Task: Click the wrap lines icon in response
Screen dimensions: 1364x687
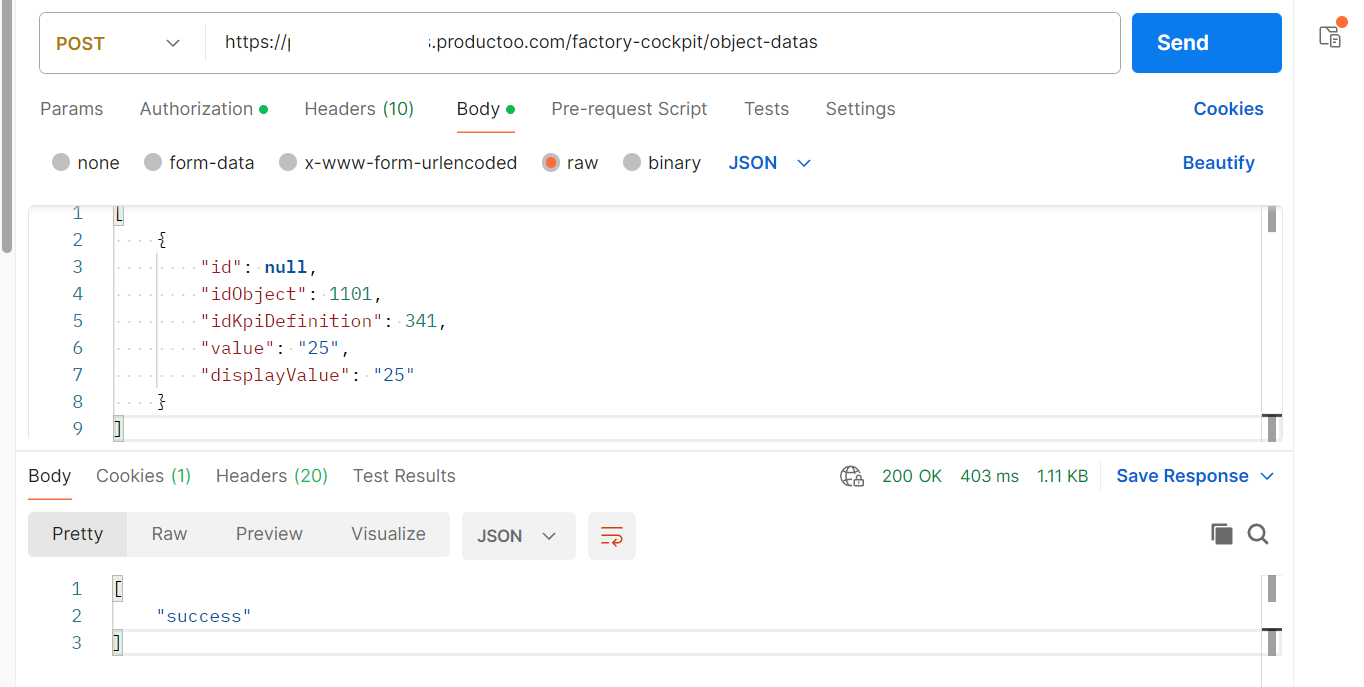Action: [x=612, y=536]
